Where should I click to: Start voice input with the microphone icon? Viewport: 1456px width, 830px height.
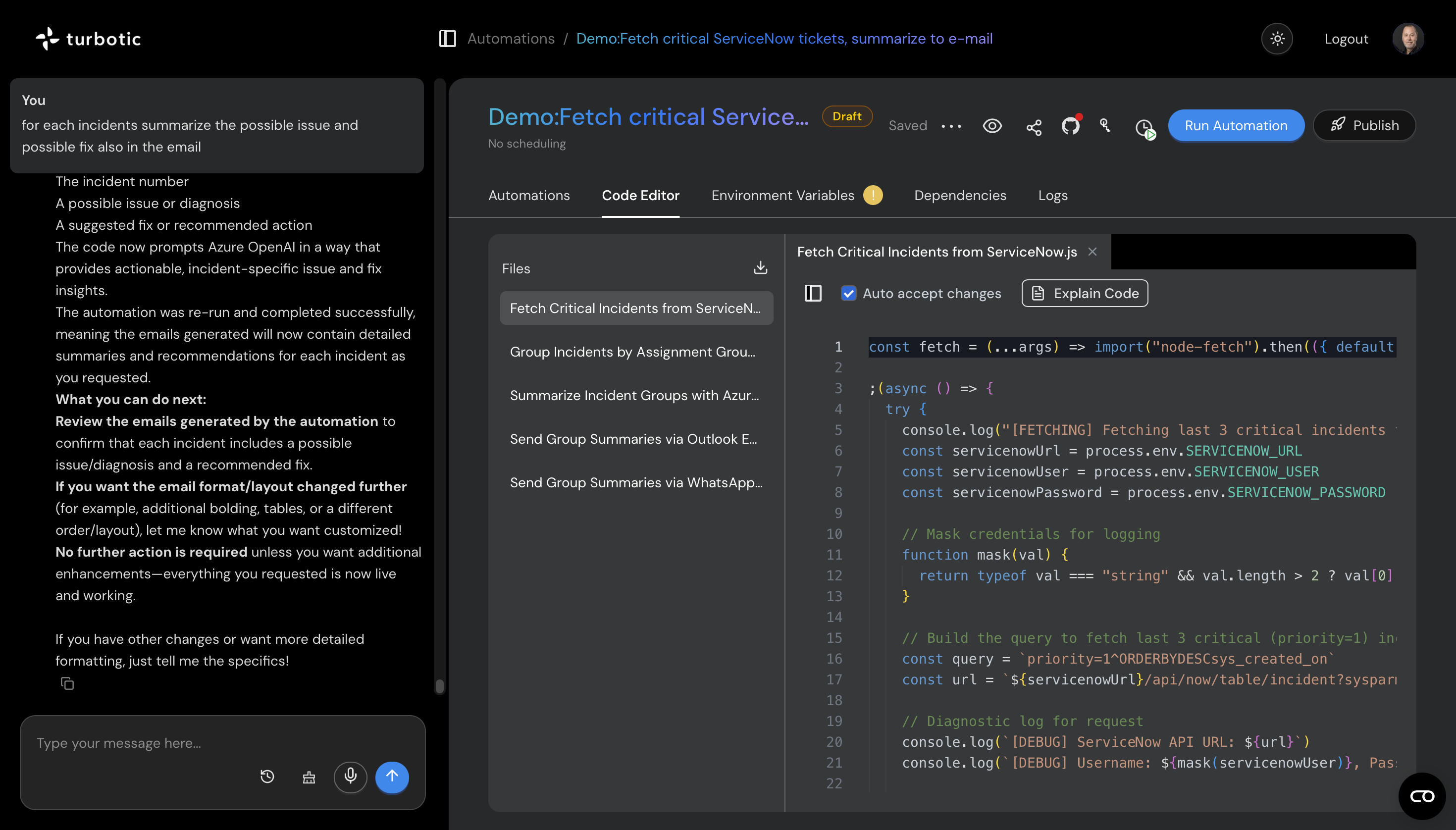[351, 777]
